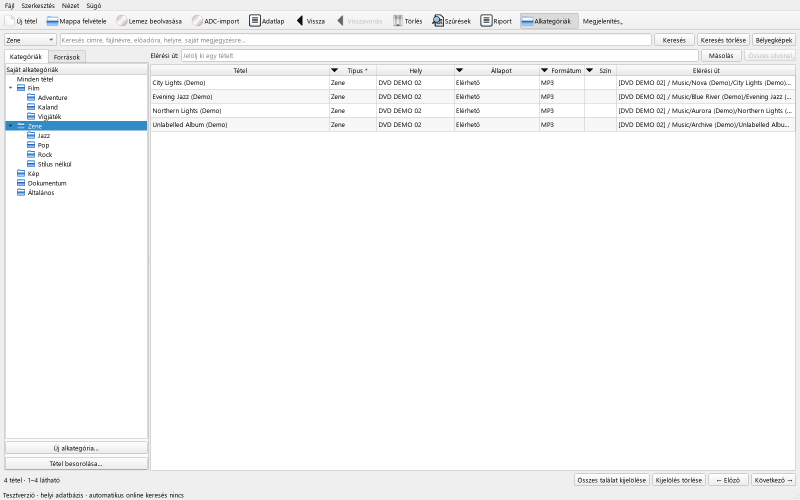Viewport: 800px width, 500px height.
Task: Click the Keresés törlése button
Action: [723, 40]
